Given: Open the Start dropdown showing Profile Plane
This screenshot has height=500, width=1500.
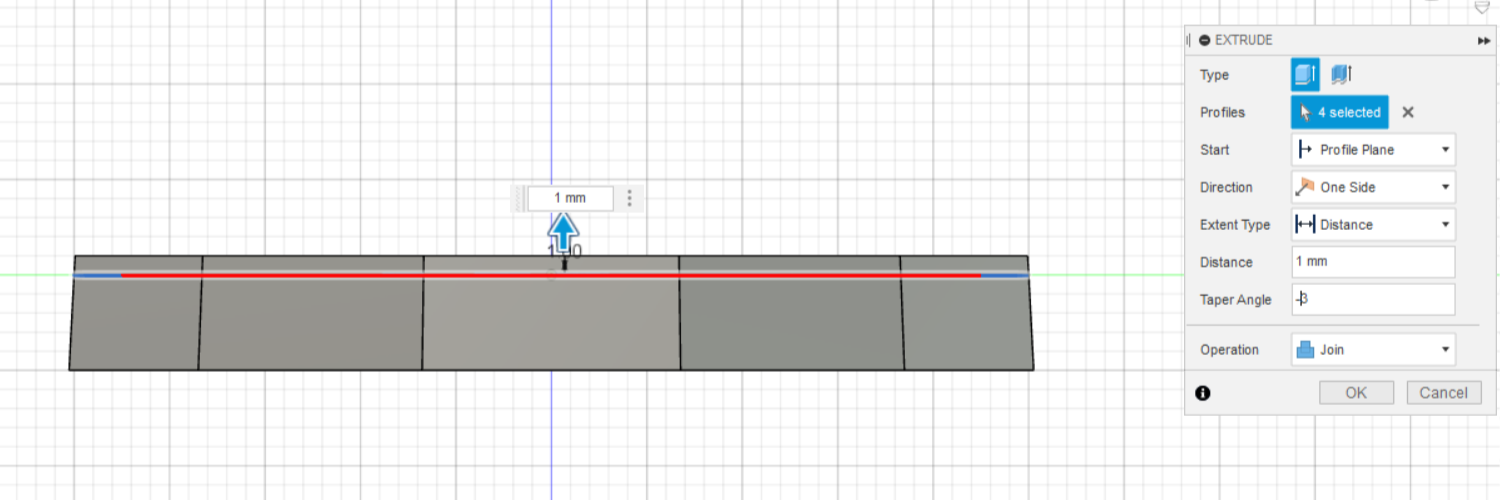Looking at the screenshot, I should (1373, 150).
